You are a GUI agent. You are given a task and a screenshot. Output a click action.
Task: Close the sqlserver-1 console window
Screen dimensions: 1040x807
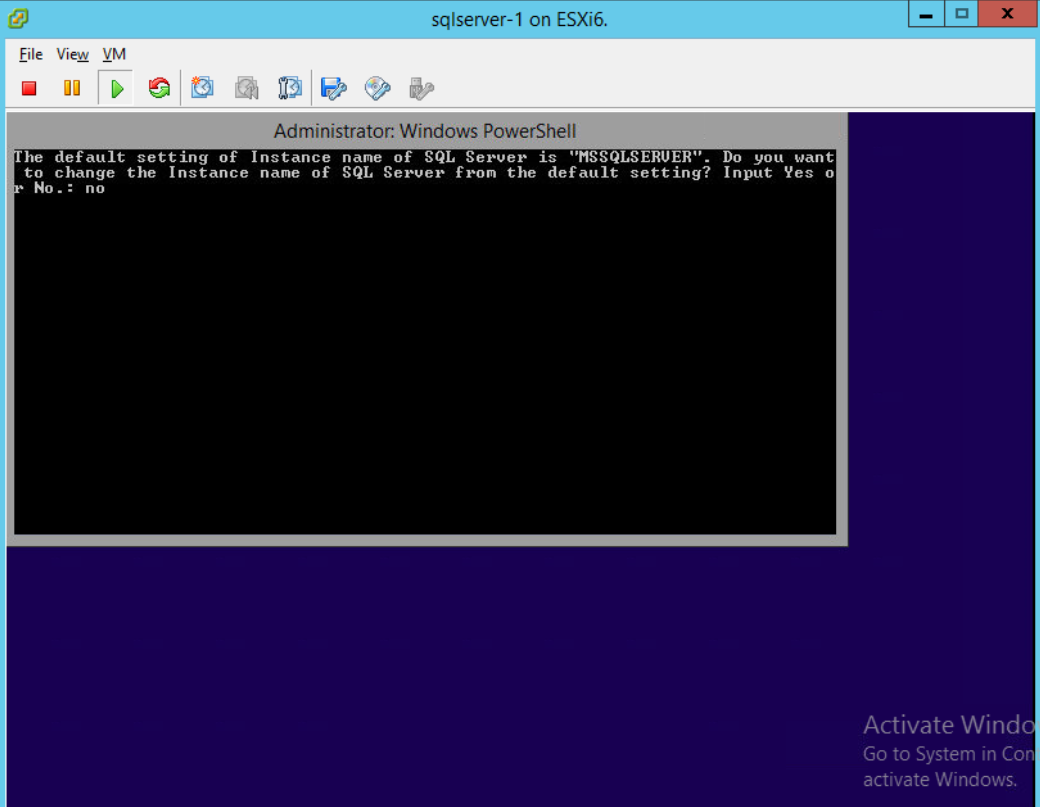[x=1007, y=14]
